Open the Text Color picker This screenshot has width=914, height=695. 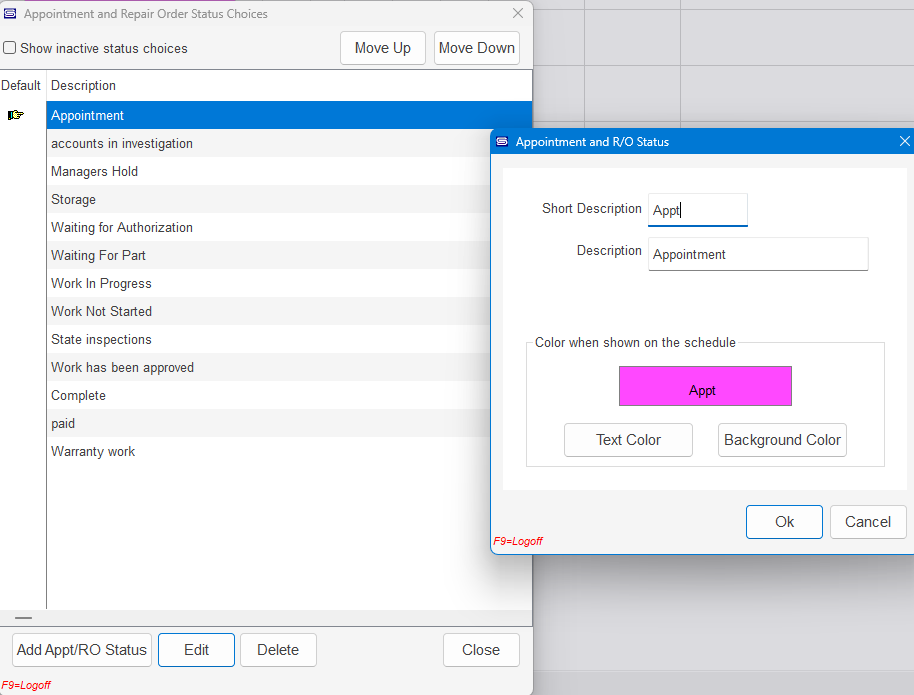pyautogui.click(x=628, y=440)
